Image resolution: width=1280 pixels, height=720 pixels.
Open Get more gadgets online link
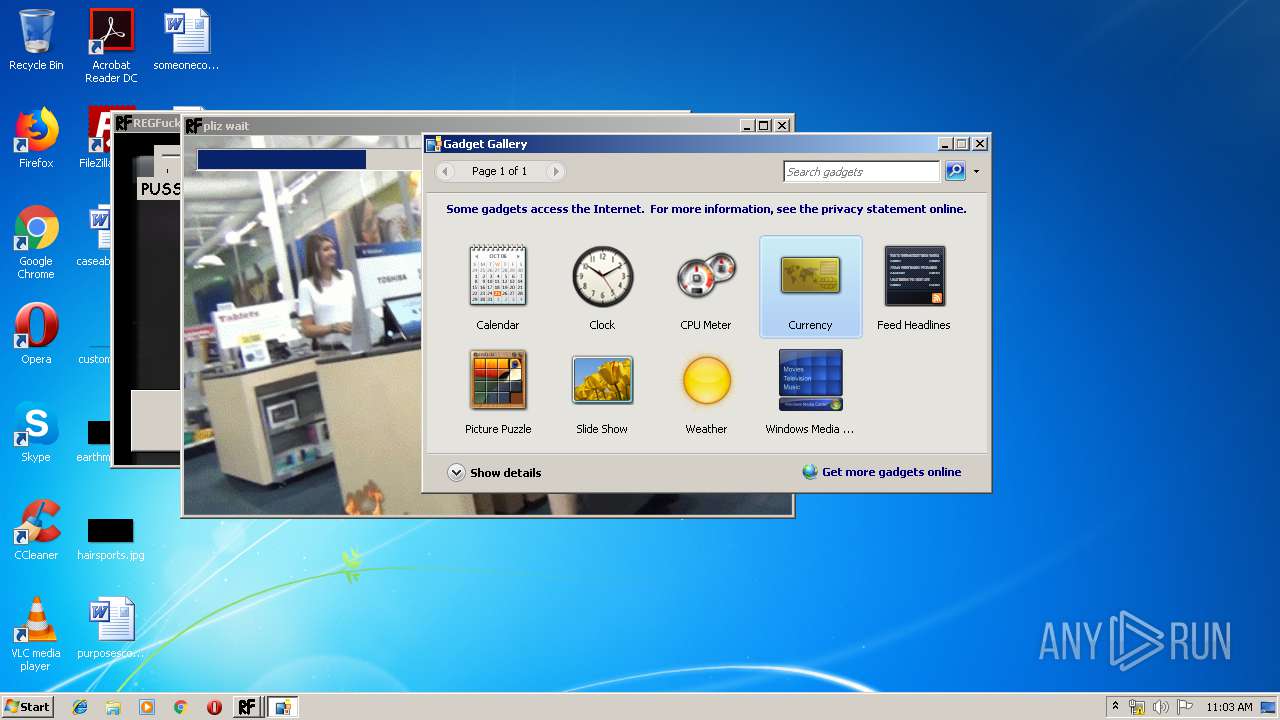coord(881,472)
